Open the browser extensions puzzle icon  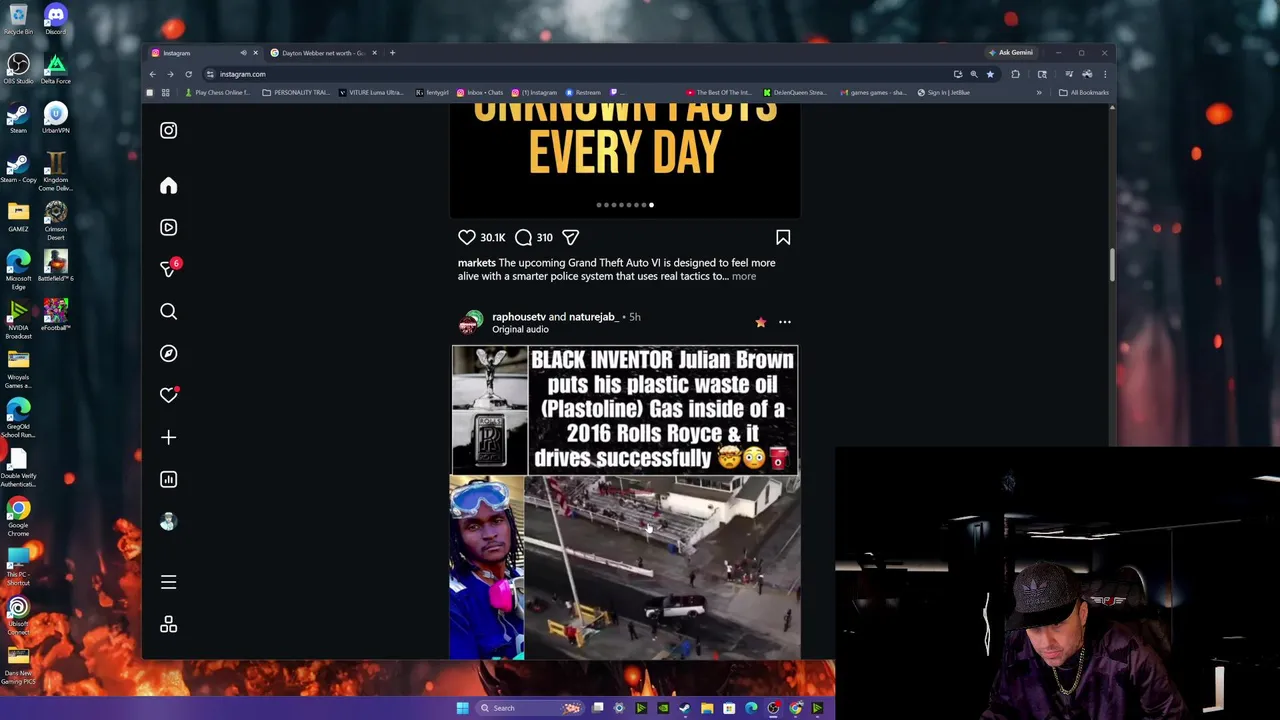pyautogui.click(x=1015, y=74)
